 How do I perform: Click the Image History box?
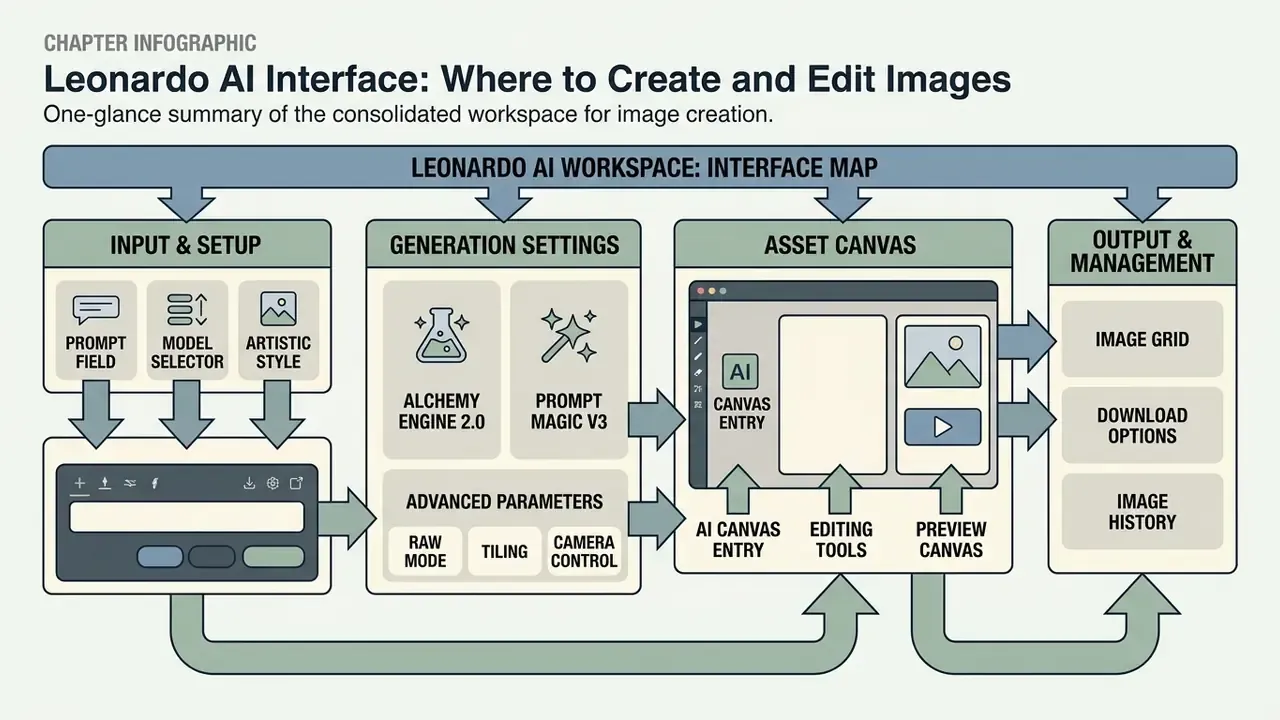pyautogui.click(x=1142, y=511)
